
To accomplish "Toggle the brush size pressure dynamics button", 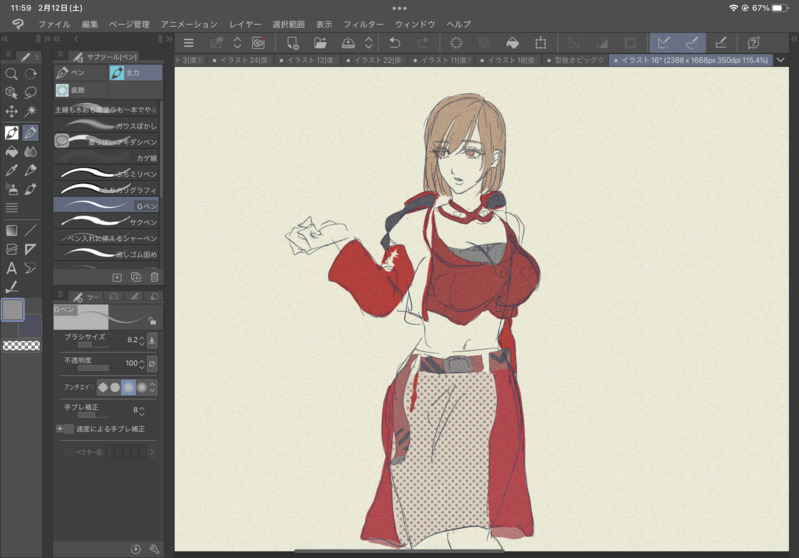I will [152, 340].
